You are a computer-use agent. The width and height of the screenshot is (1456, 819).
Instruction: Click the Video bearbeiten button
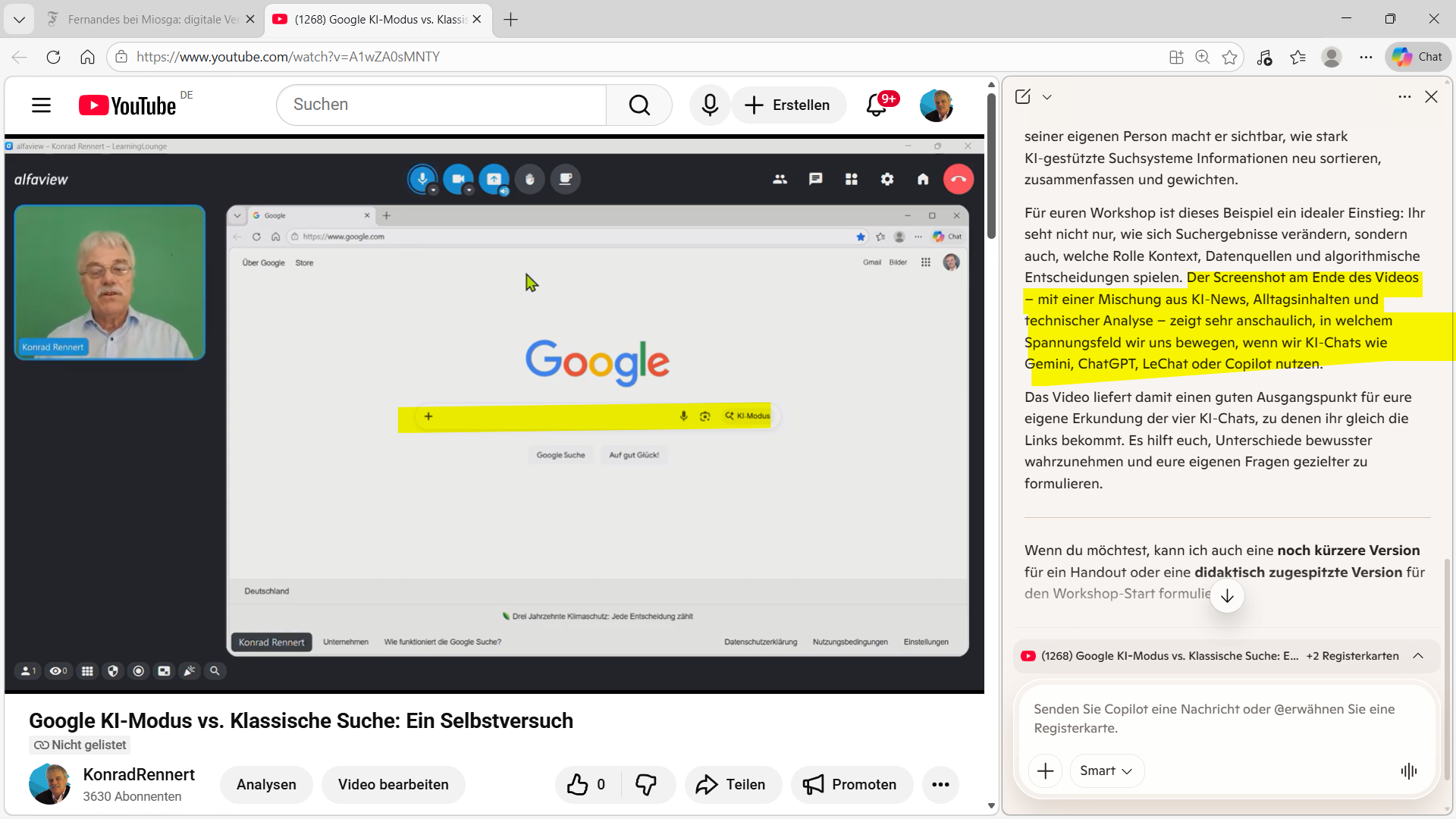393,785
